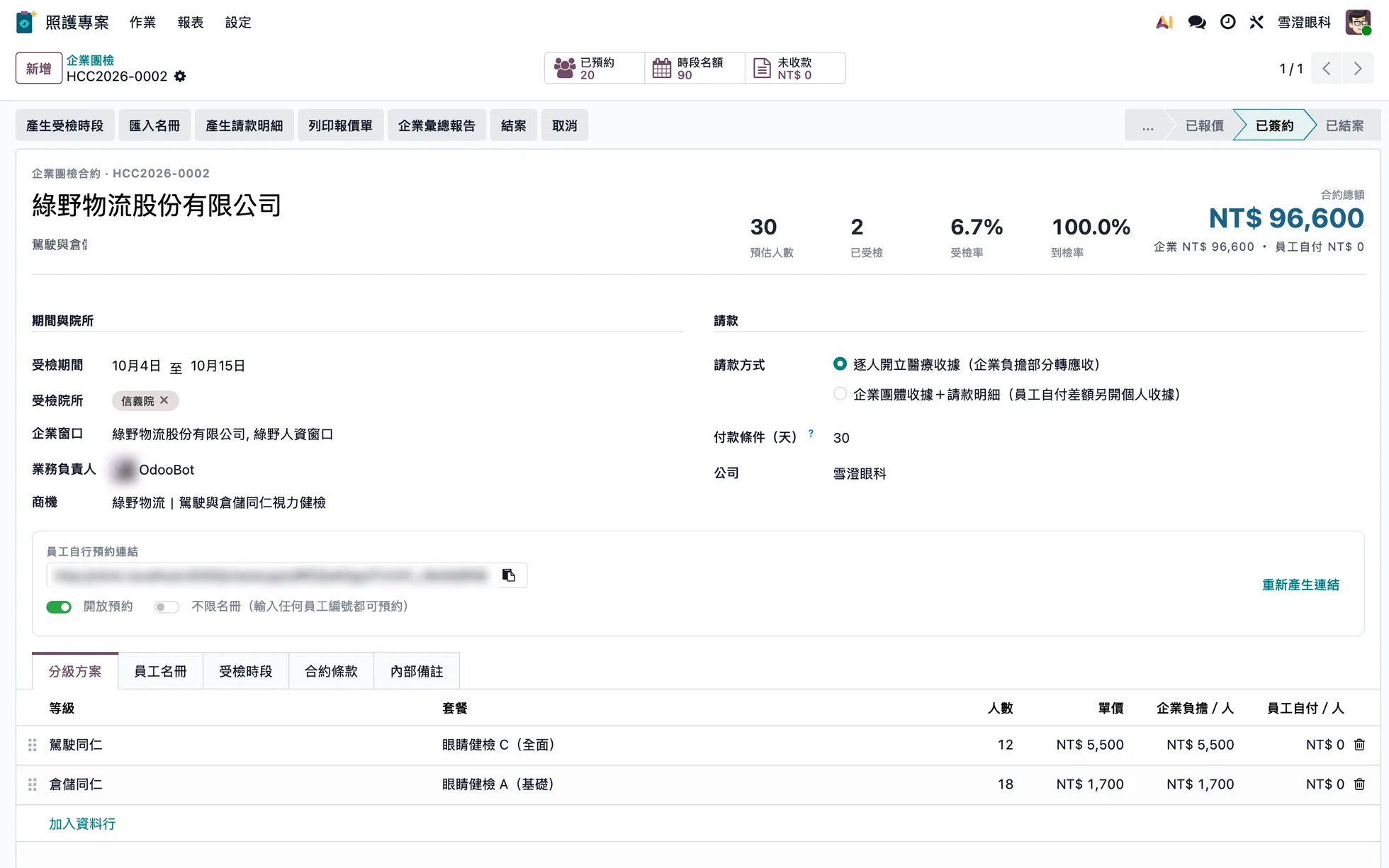Open the 時段名額 90 stat button
The image size is (1389, 868).
pyautogui.click(x=694, y=68)
